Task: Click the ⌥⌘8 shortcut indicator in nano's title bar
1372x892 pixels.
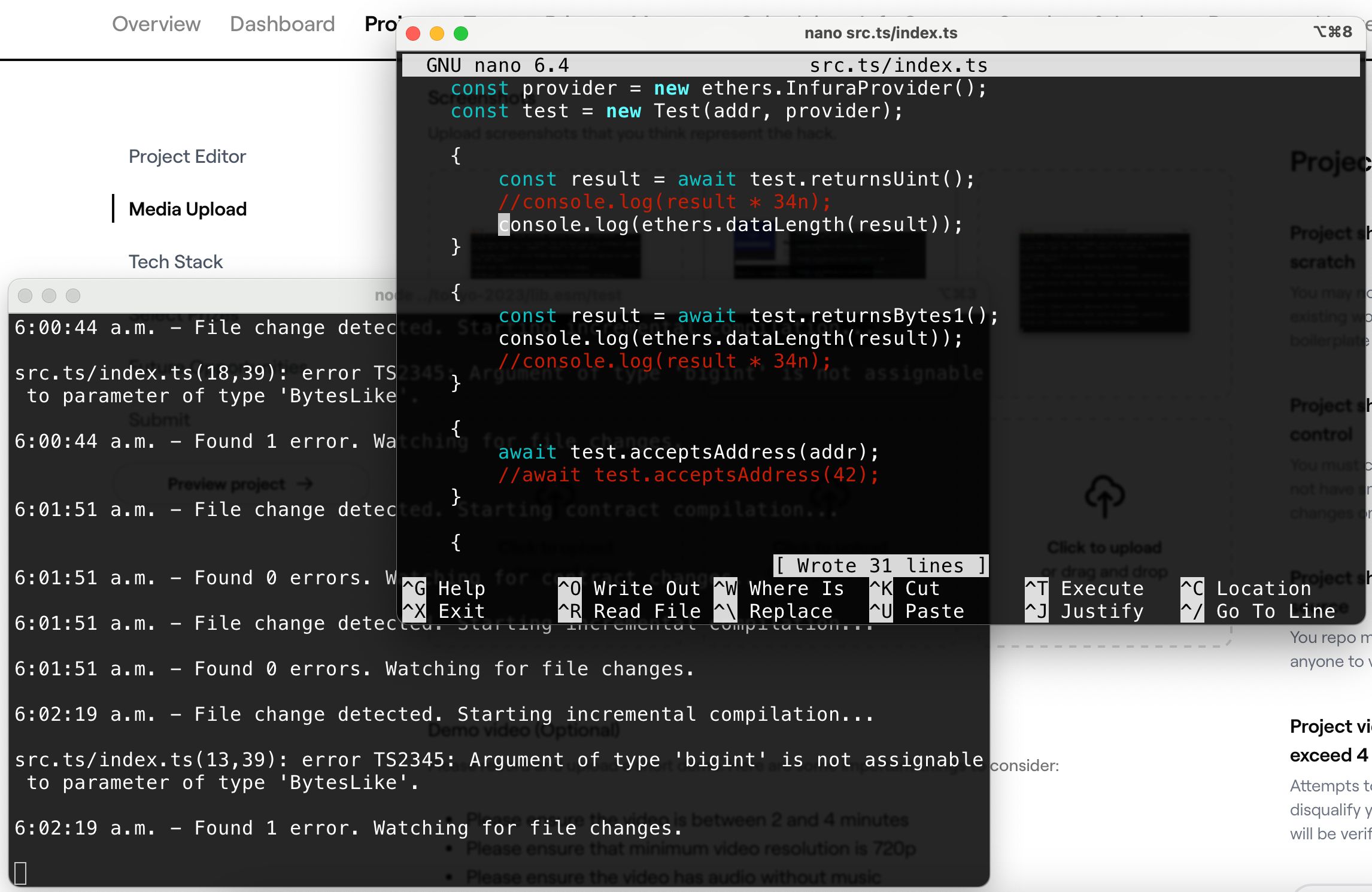Action: (x=1332, y=32)
